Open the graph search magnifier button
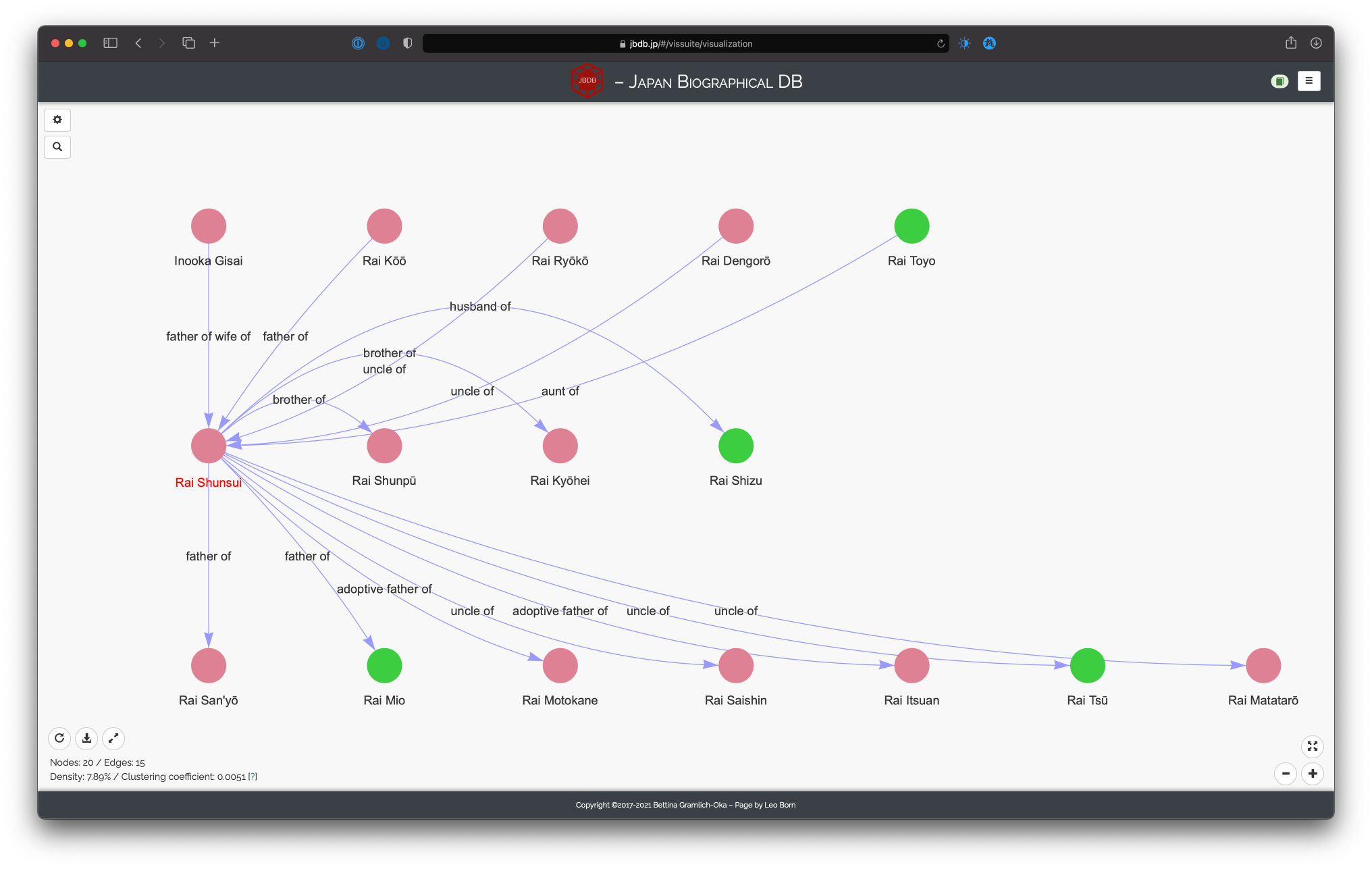1372x869 pixels. pyautogui.click(x=57, y=147)
